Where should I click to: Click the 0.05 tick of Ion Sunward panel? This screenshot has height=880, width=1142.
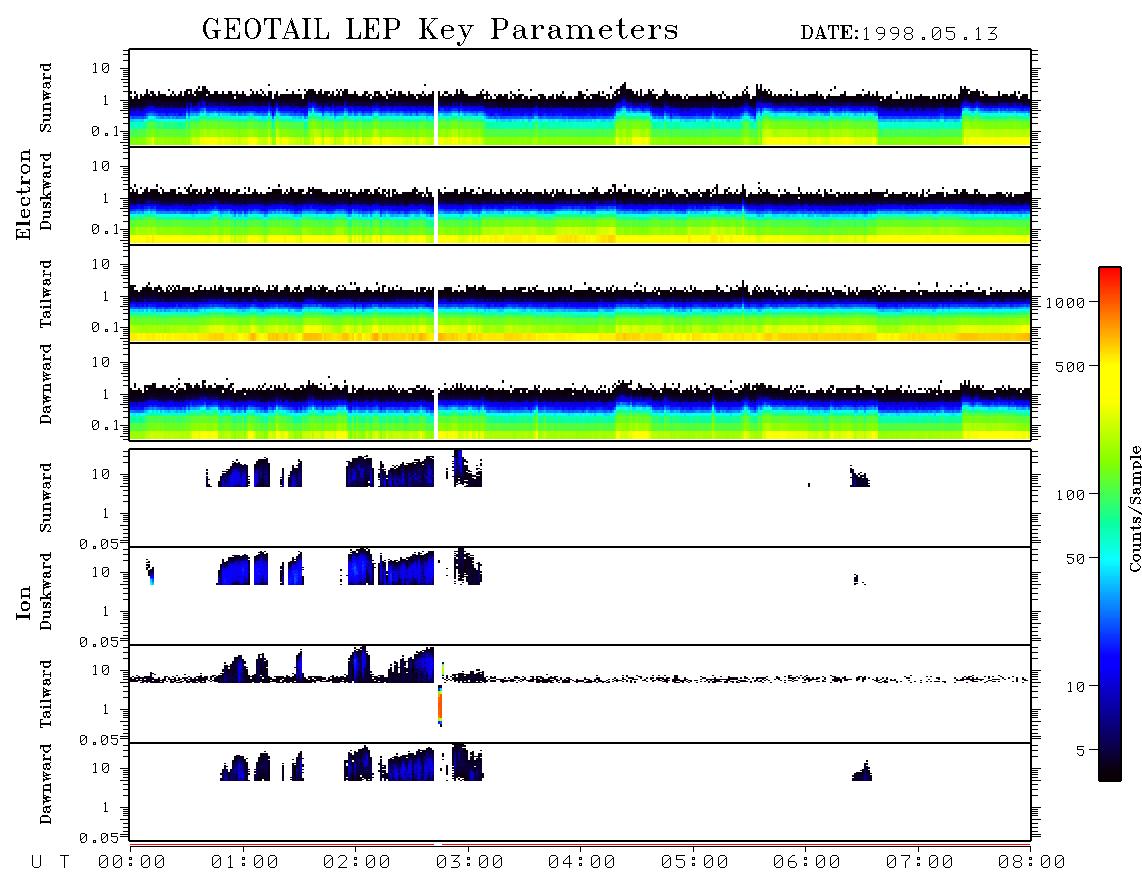tap(98, 544)
